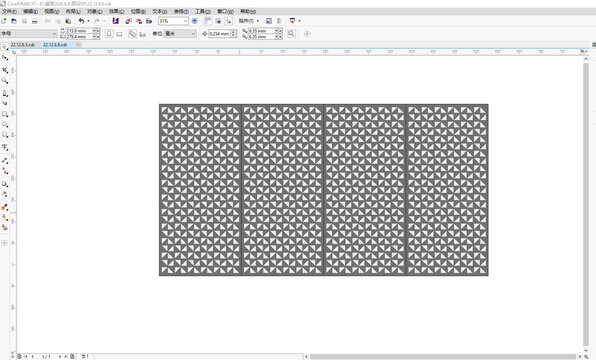Click the page width field 215.9 mm
This screenshot has height=360, width=596.
(79, 31)
